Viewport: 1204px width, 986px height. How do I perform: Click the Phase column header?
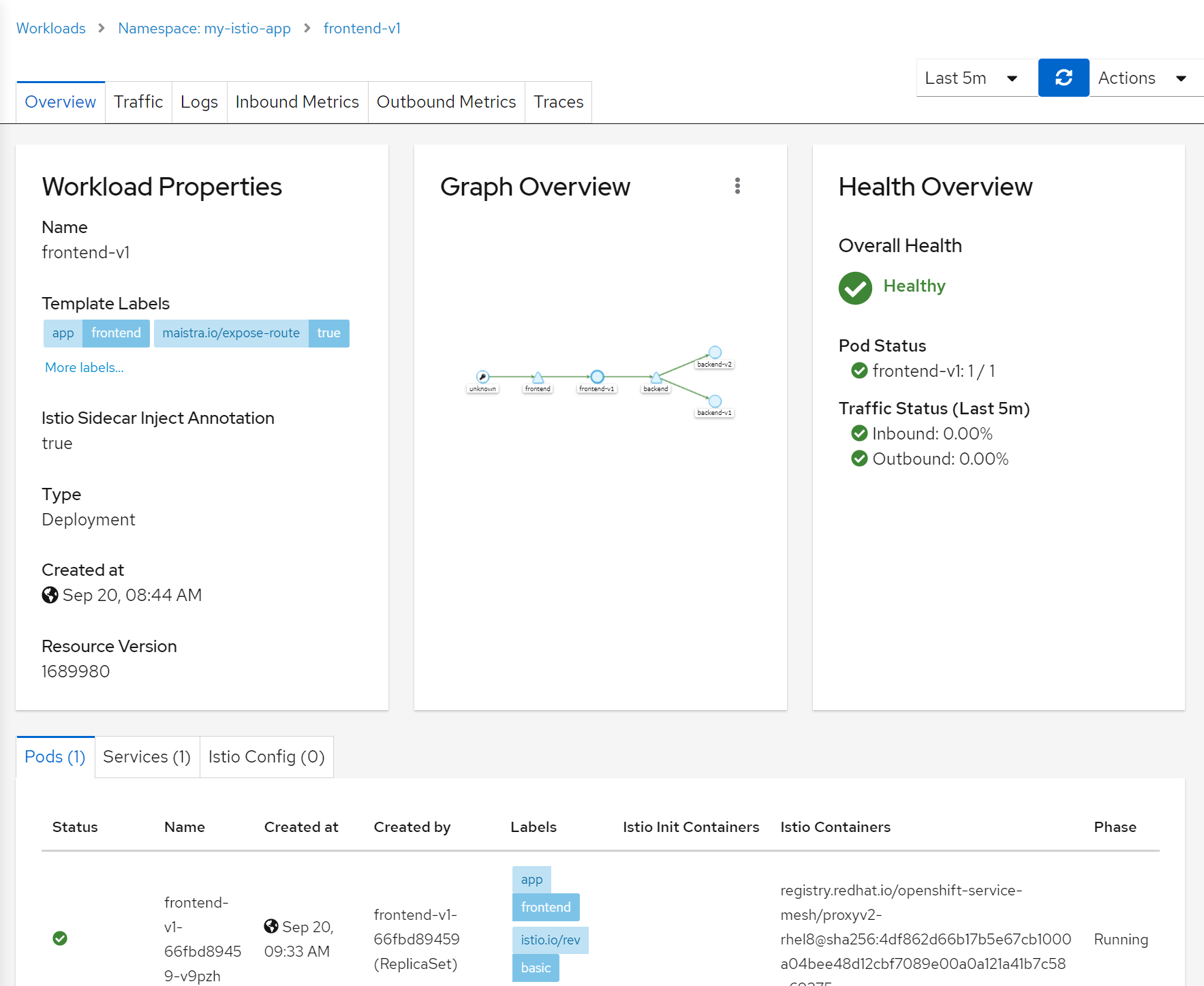1115,827
